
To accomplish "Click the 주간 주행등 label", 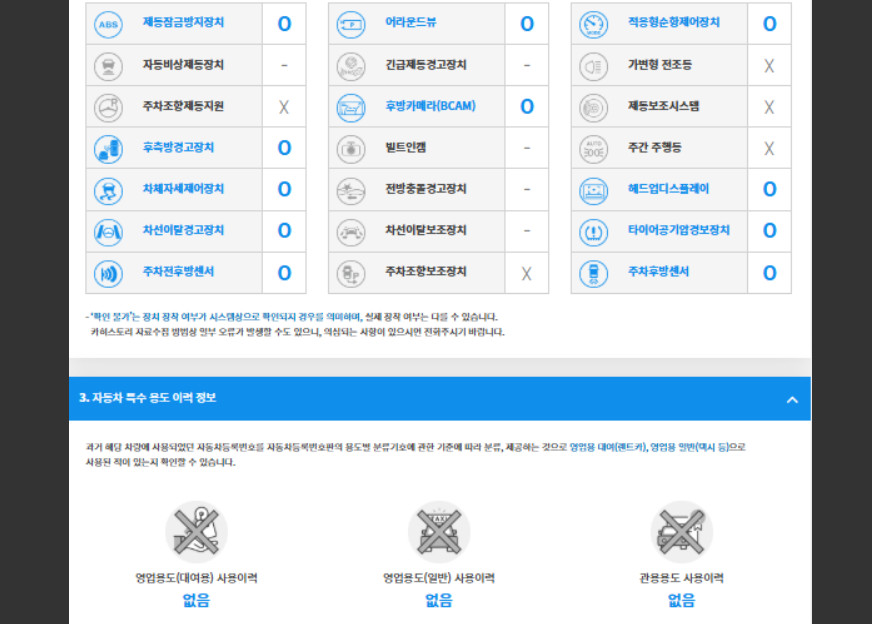I will coord(655,147).
